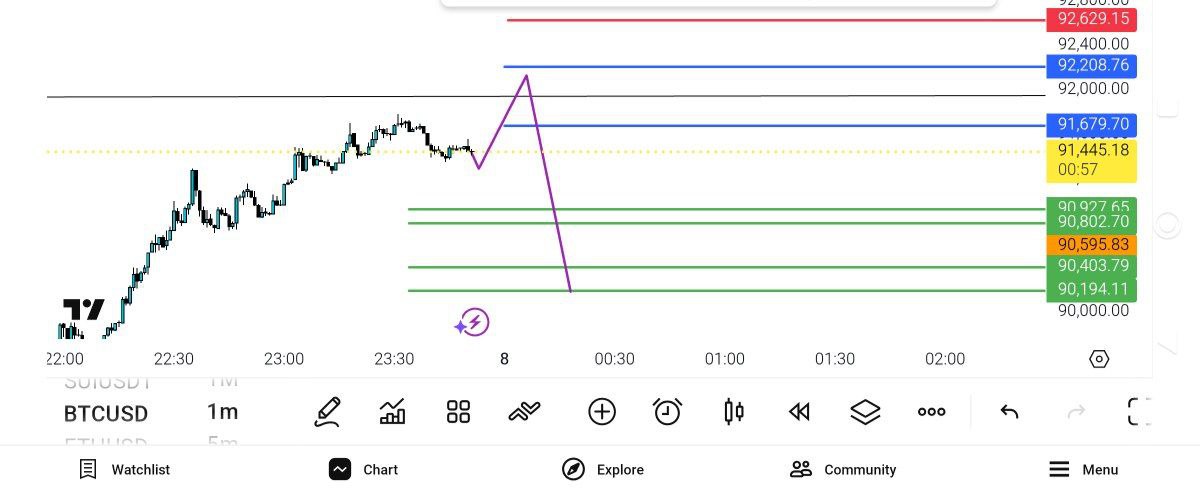Open the 1m timeframe selector
This screenshot has height=494, width=1200.
pos(222,412)
